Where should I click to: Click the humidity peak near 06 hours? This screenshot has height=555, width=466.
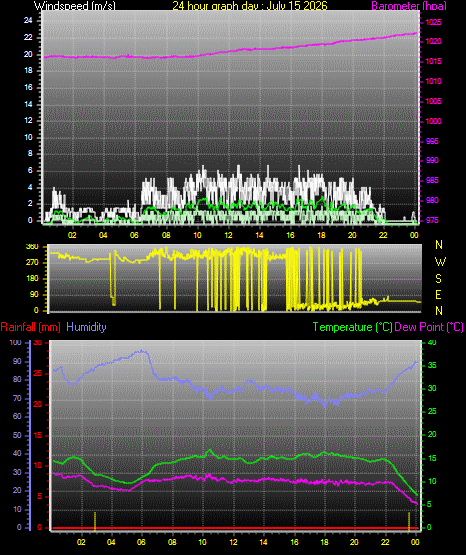click(142, 351)
